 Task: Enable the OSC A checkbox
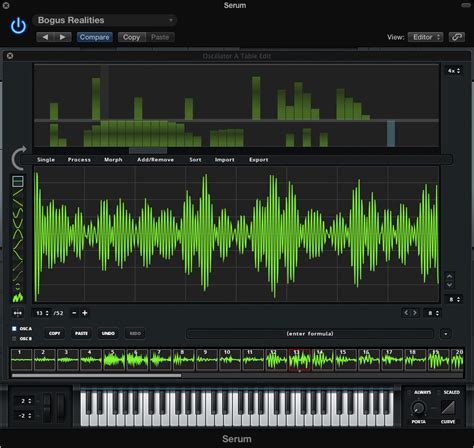[x=14, y=329]
